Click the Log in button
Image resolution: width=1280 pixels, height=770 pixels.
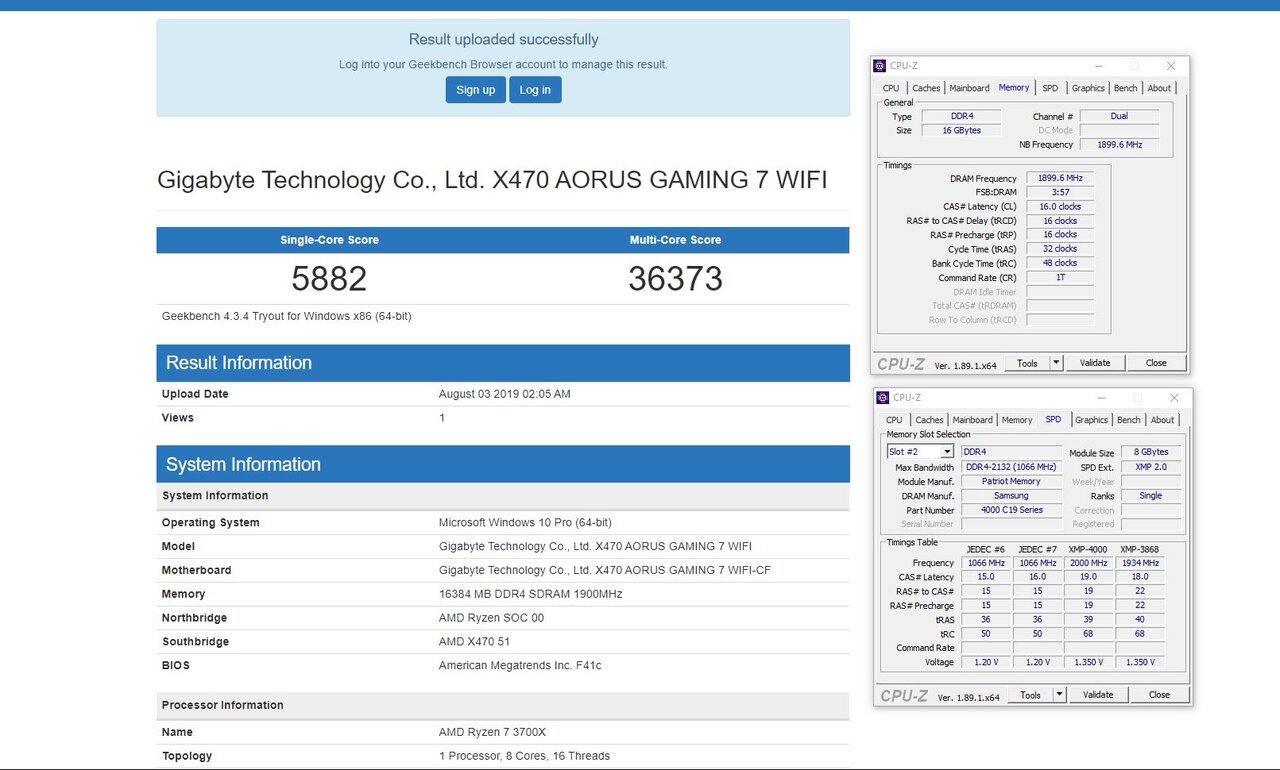[535, 90]
